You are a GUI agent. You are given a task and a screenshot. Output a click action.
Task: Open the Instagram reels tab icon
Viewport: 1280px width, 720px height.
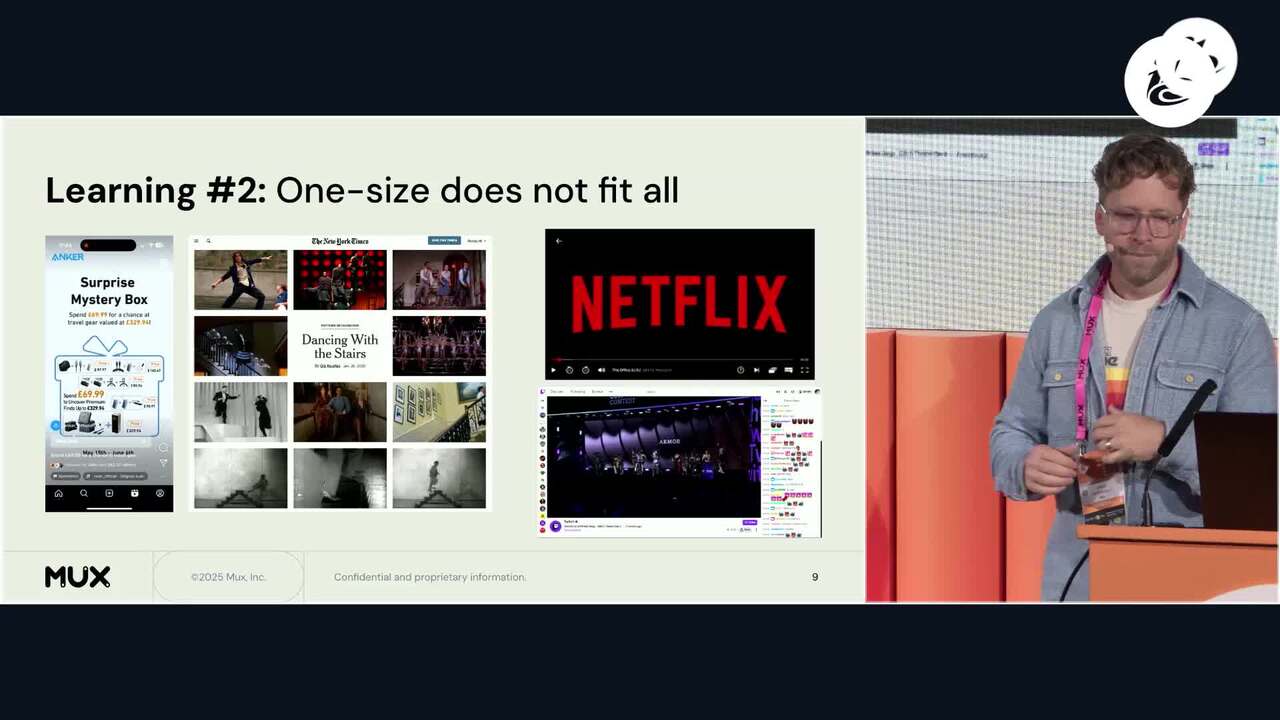[x=135, y=493]
